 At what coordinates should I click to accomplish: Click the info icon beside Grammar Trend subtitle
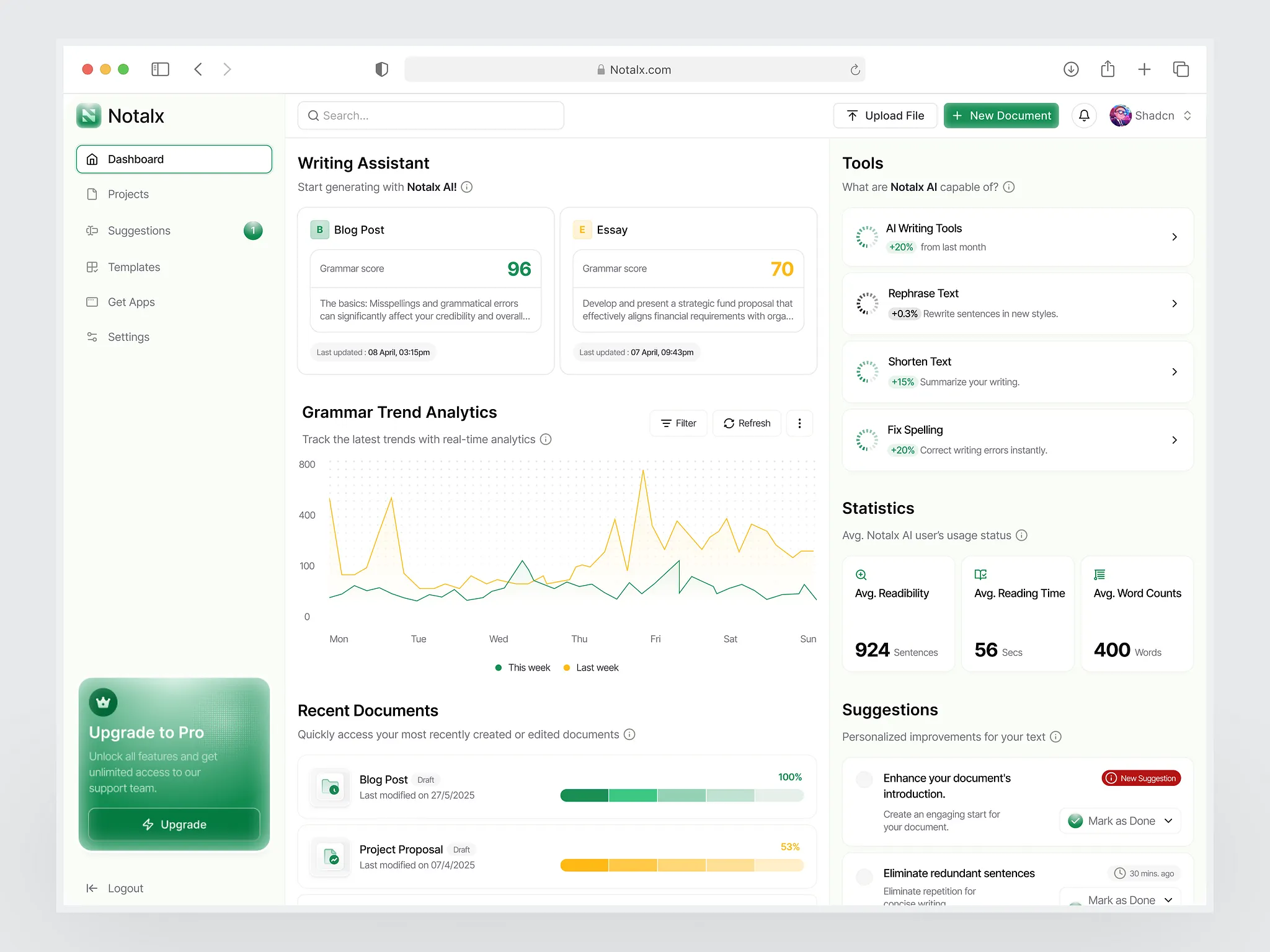pyautogui.click(x=546, y=439)
